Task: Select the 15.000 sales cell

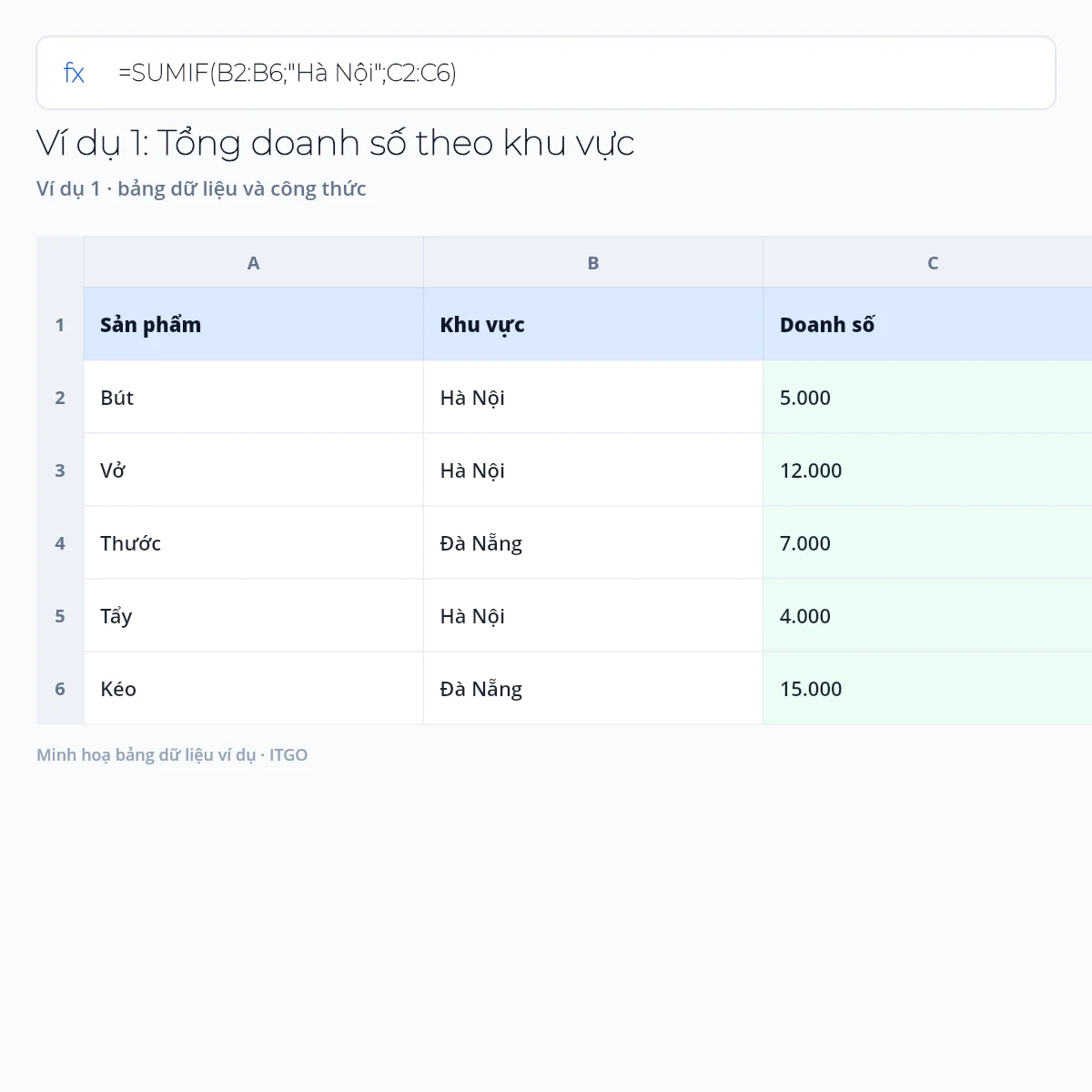Action: pyautogui.click(x=928, y=689)
